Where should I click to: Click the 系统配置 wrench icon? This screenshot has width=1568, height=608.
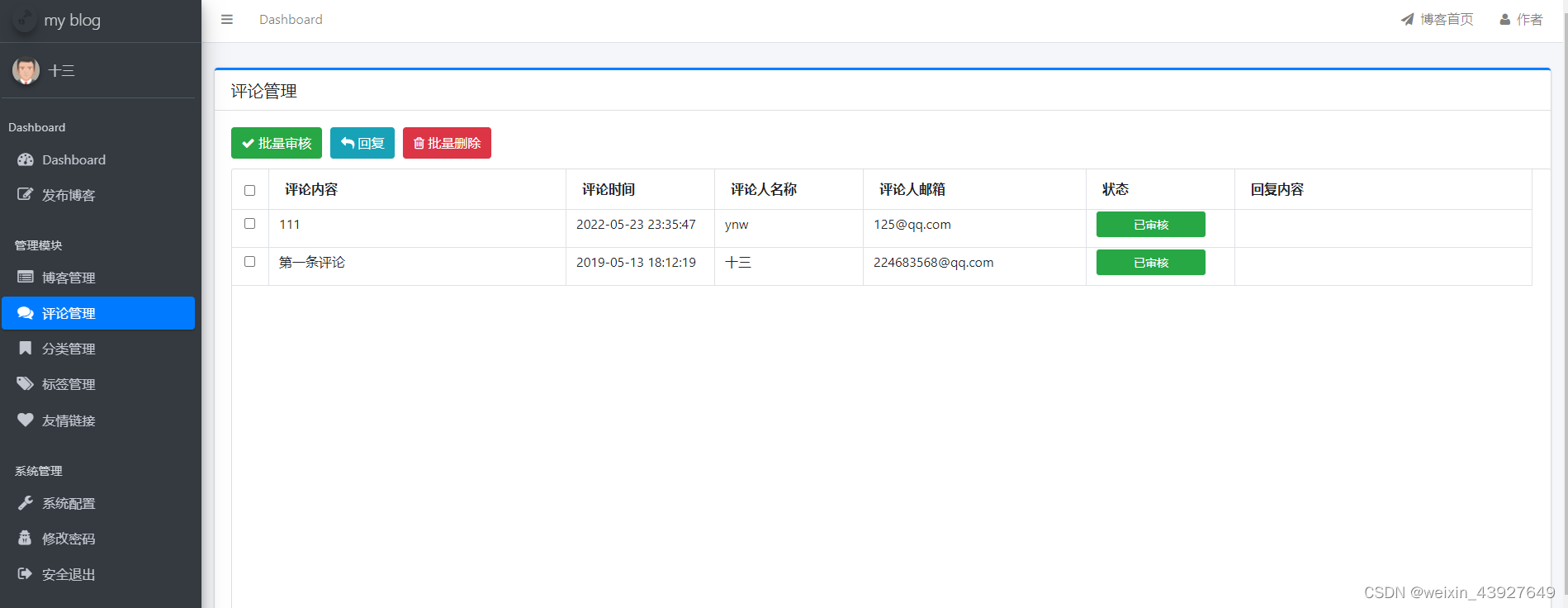pyautogui.click(x=26, y=502)
